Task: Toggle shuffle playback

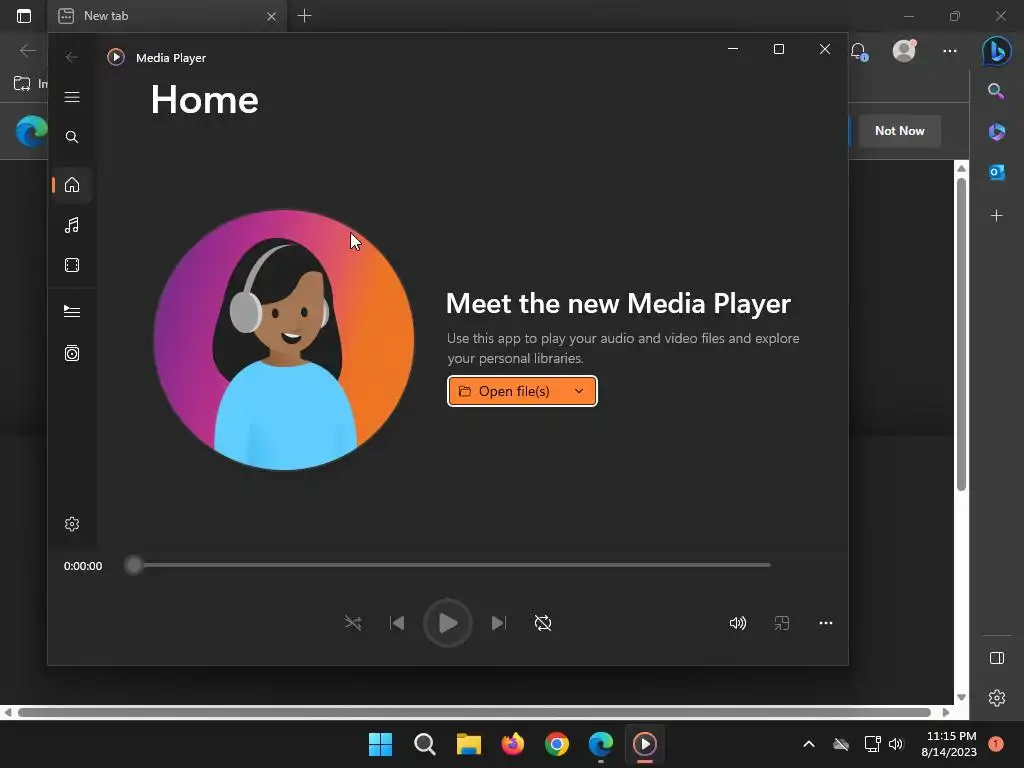Action: pyautogui.click(x=353, y=623)
